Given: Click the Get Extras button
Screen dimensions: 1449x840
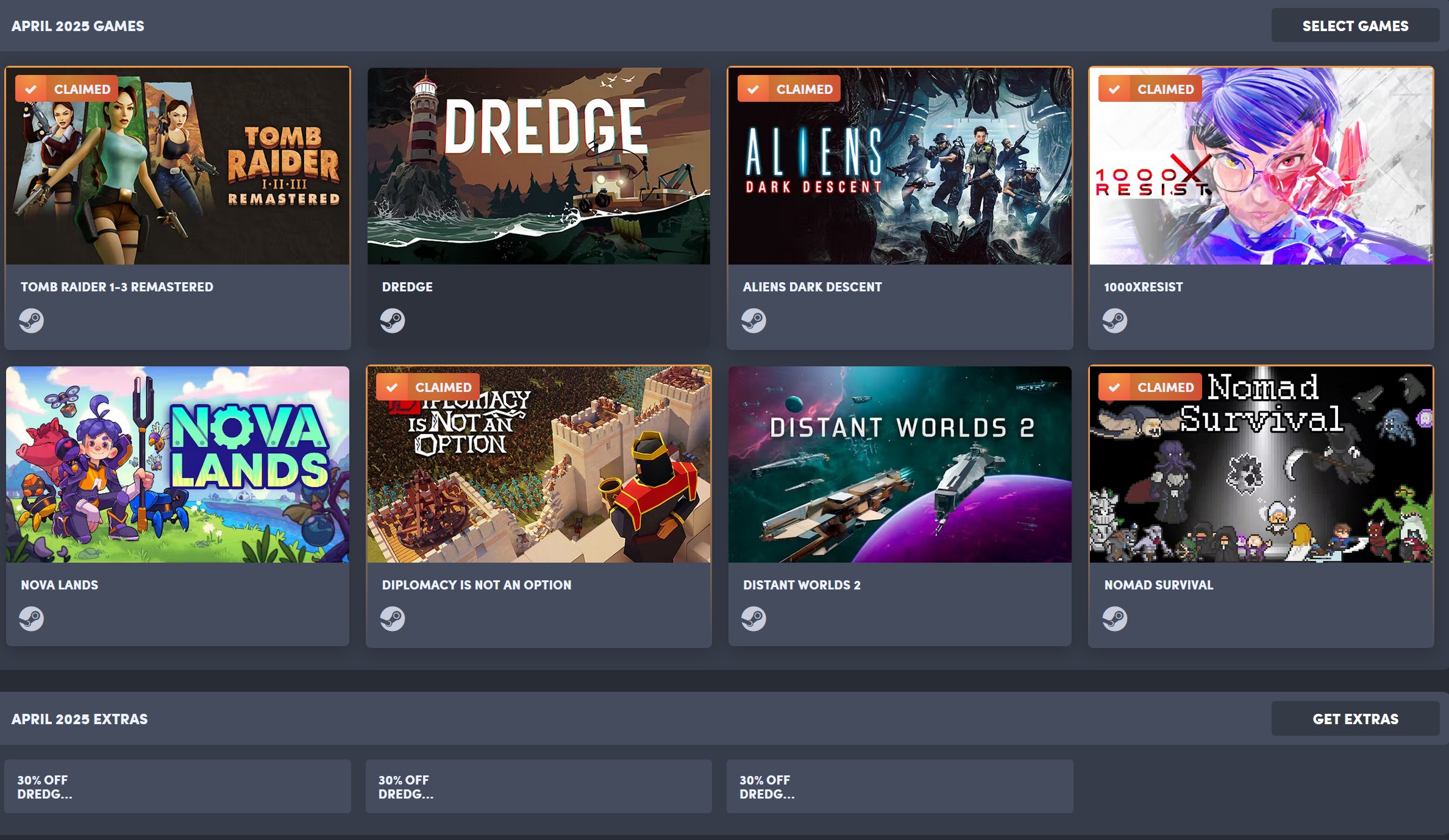Looking at the screenshot, I should pyautogui.click(x=1355, y=719).
